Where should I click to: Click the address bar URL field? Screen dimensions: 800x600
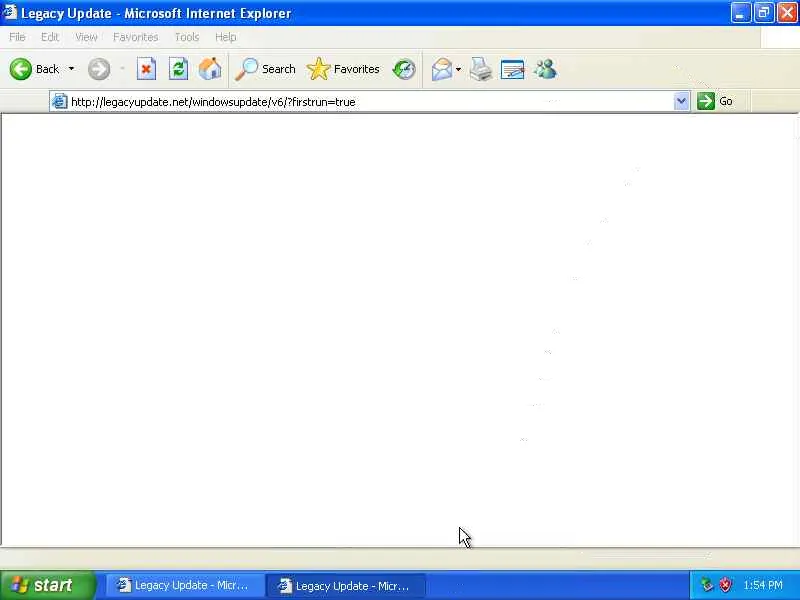[x=371, y=102]
